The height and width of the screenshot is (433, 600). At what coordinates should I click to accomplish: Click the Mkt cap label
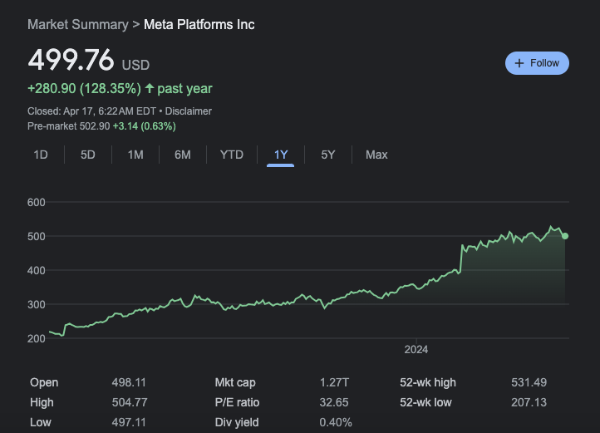235,383
